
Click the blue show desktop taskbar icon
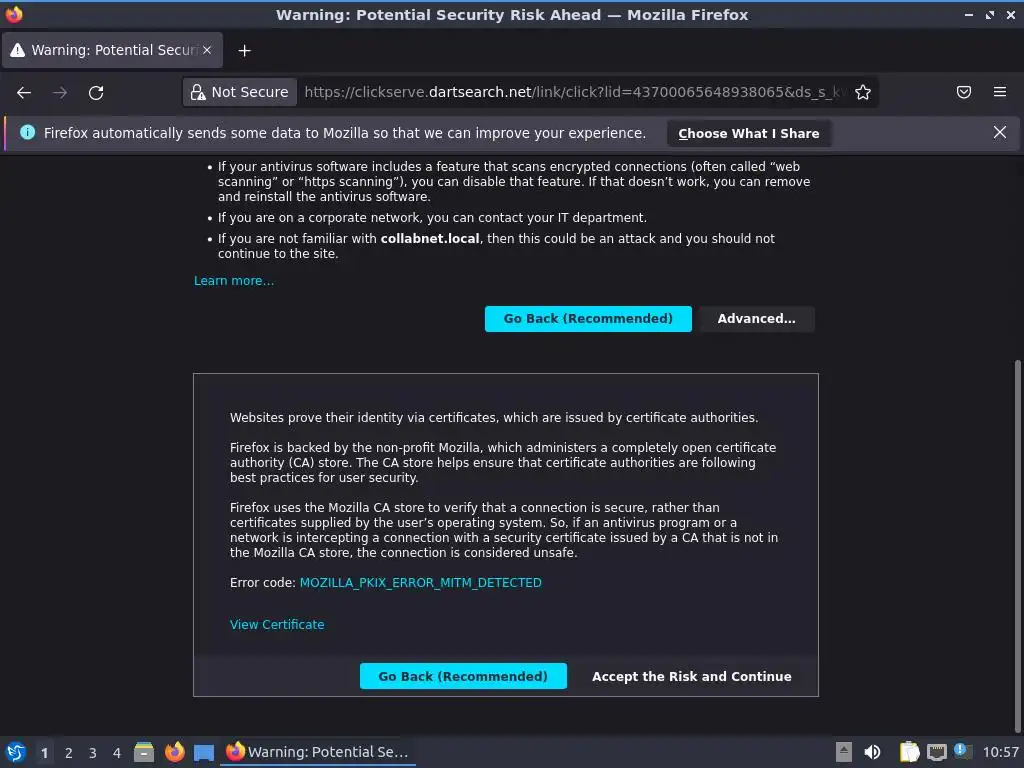point(204,753)
